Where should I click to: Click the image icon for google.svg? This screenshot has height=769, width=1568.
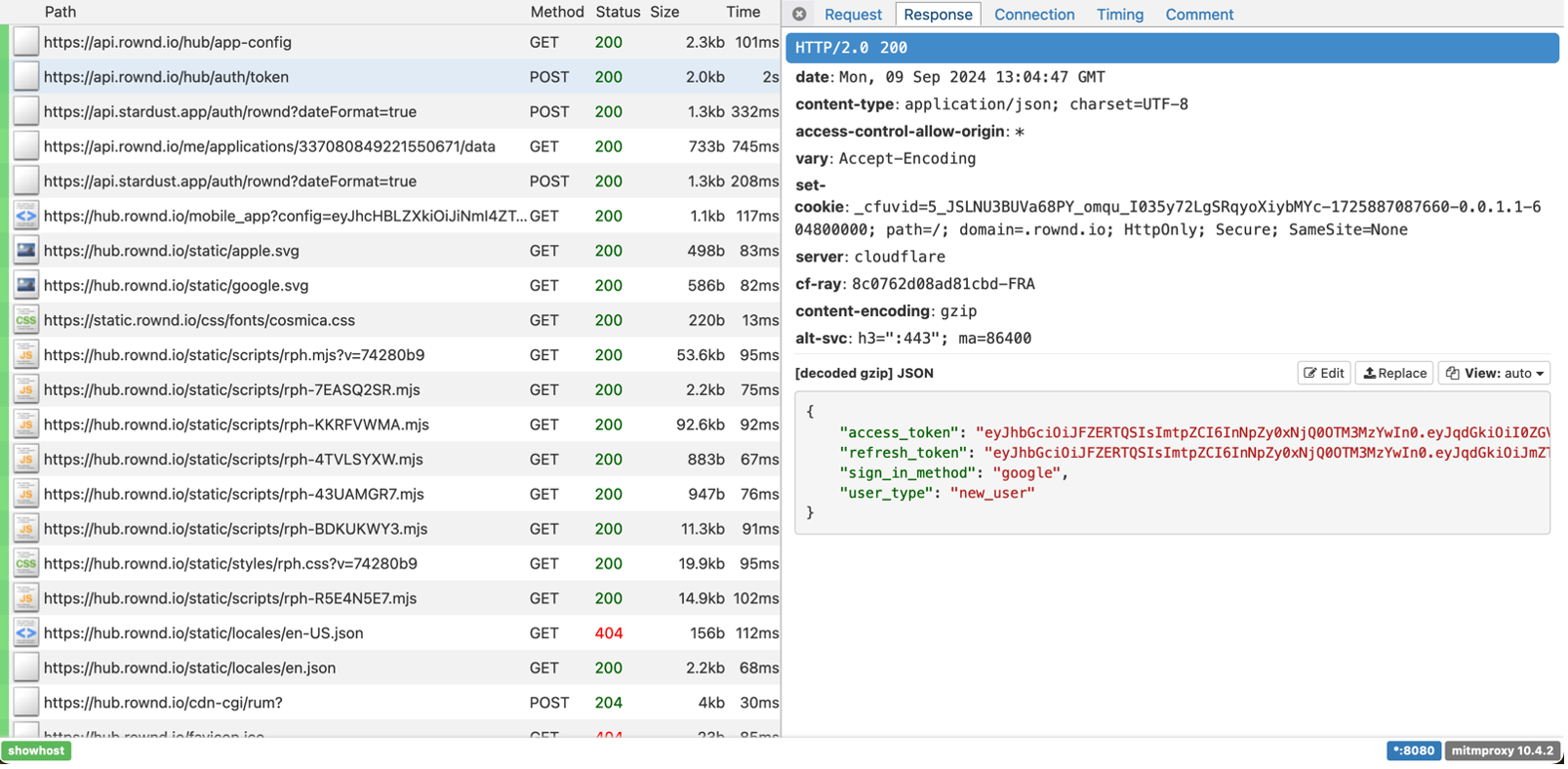click(x=26, y=286)
